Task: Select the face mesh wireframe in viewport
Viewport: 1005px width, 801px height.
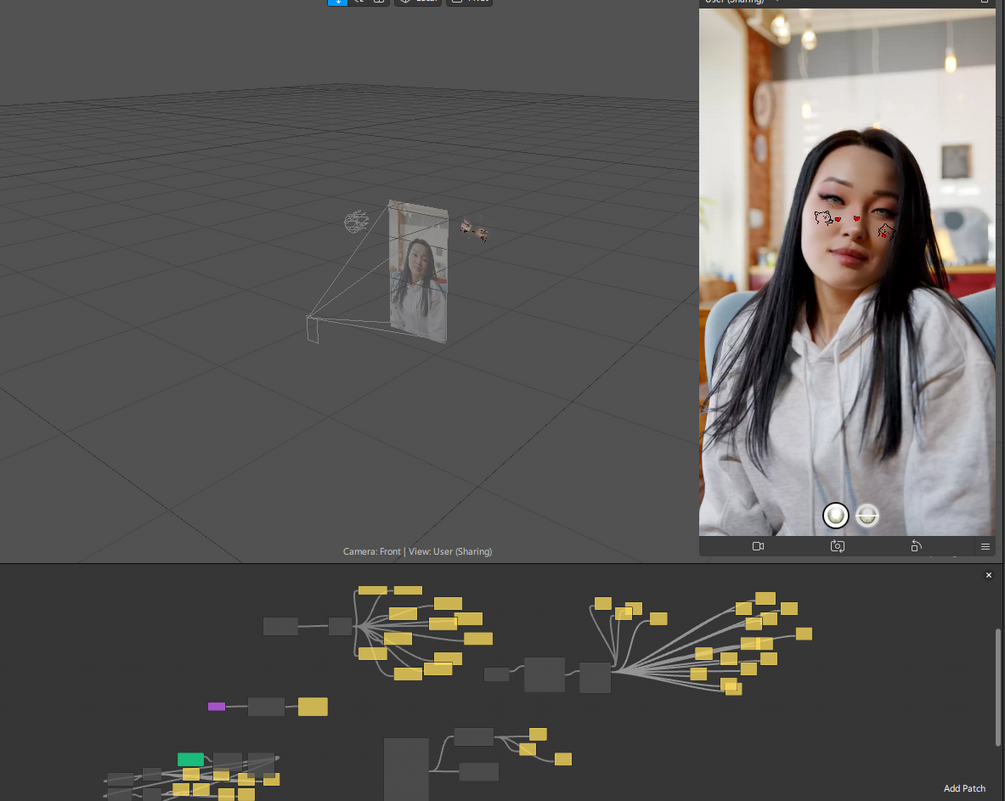Action: 356,222
